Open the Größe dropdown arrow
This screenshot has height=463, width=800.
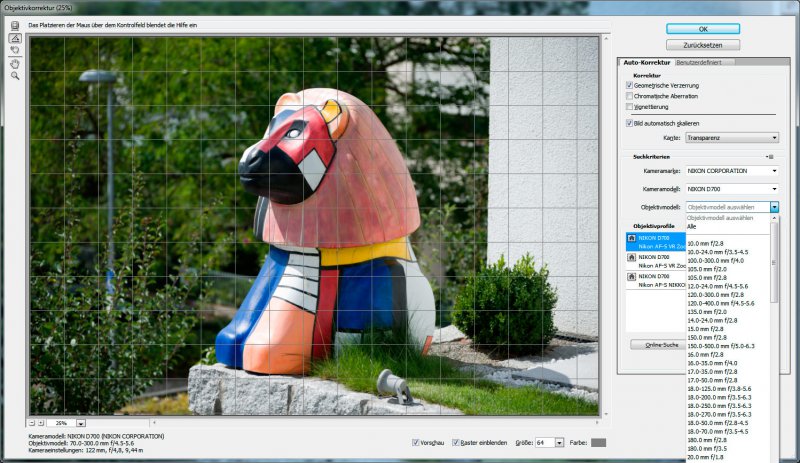[x=559, y=443]
